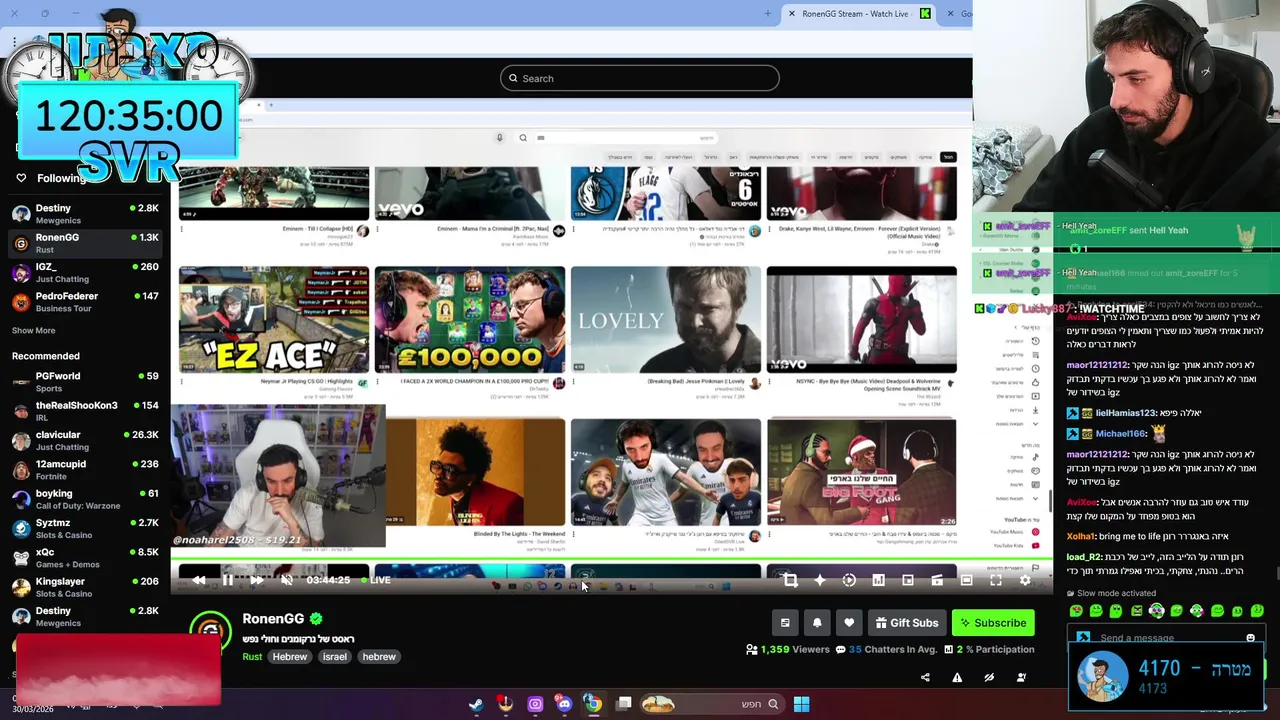Pause the stream with the pause icon
1280x720 pixels.
[227, 580]
